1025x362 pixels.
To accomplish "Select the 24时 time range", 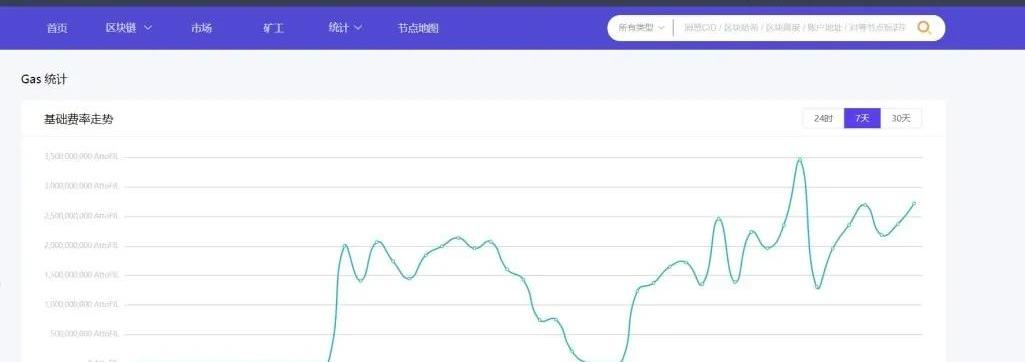I will (823, 118).
